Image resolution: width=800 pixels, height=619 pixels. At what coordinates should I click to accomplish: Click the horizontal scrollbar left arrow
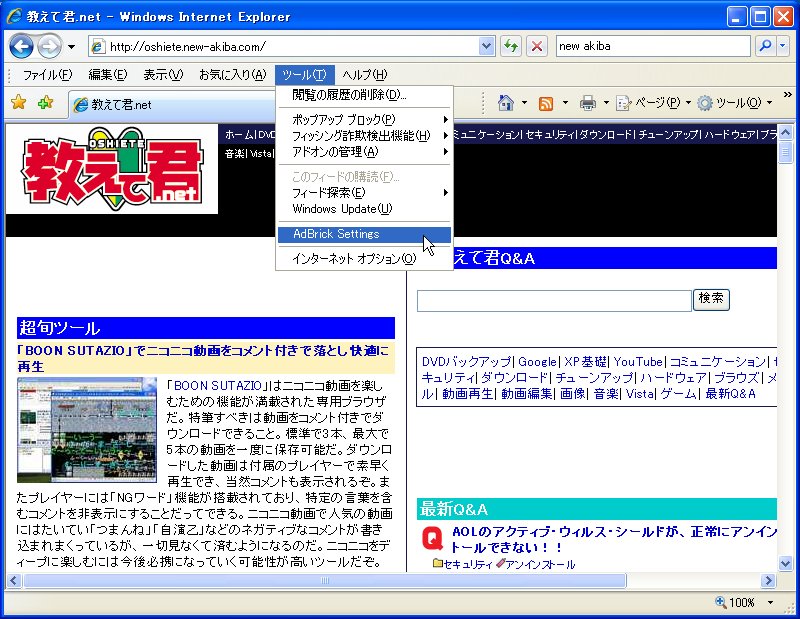point(13,580)
